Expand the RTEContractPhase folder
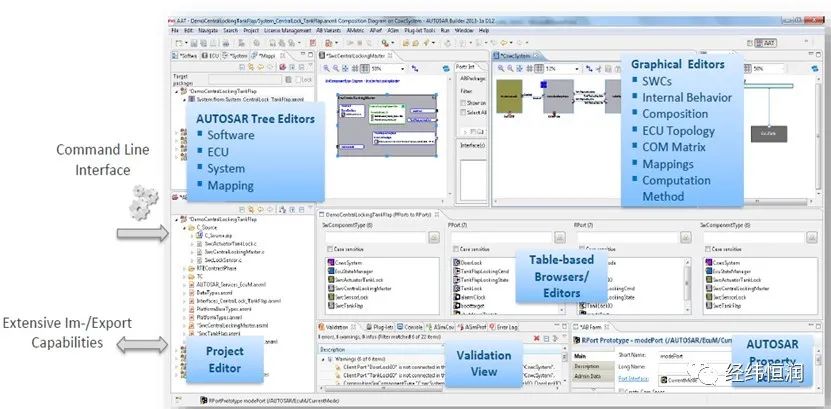Image resolution: width=831 pixels, height=409 pixels. tap(184, 269)
